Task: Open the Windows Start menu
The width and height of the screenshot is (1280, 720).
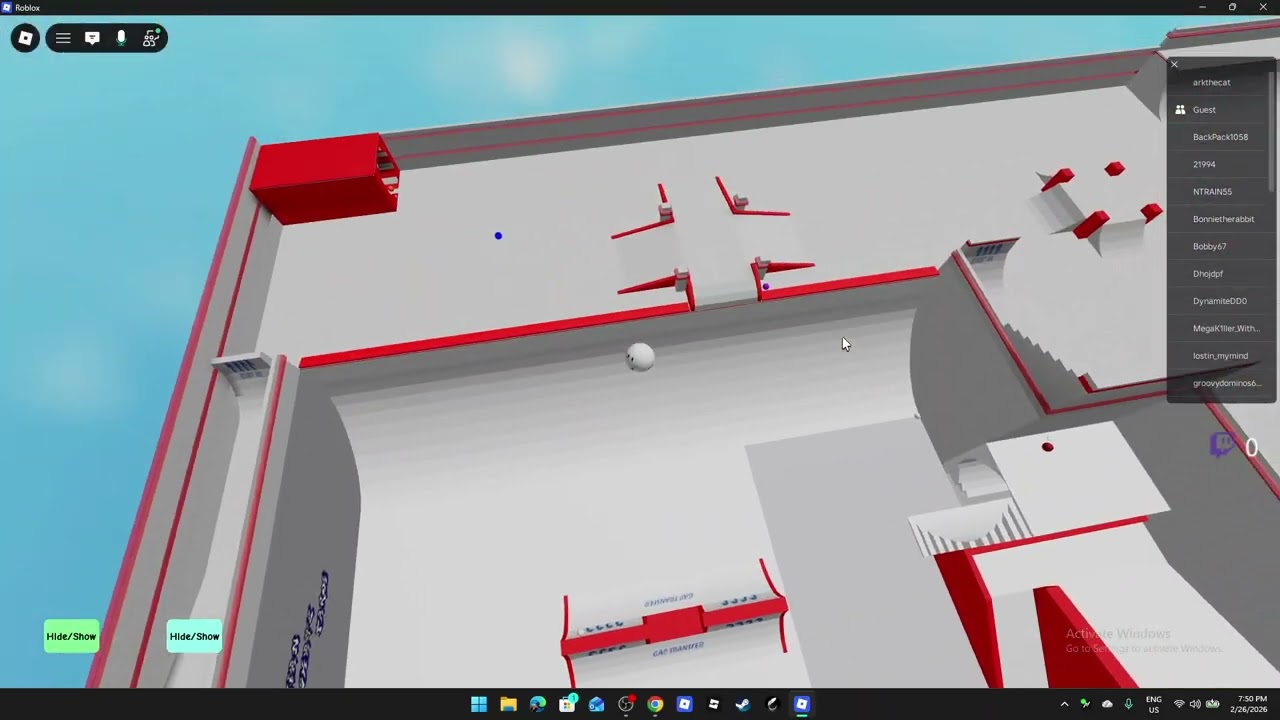Action: click(479, 704)
